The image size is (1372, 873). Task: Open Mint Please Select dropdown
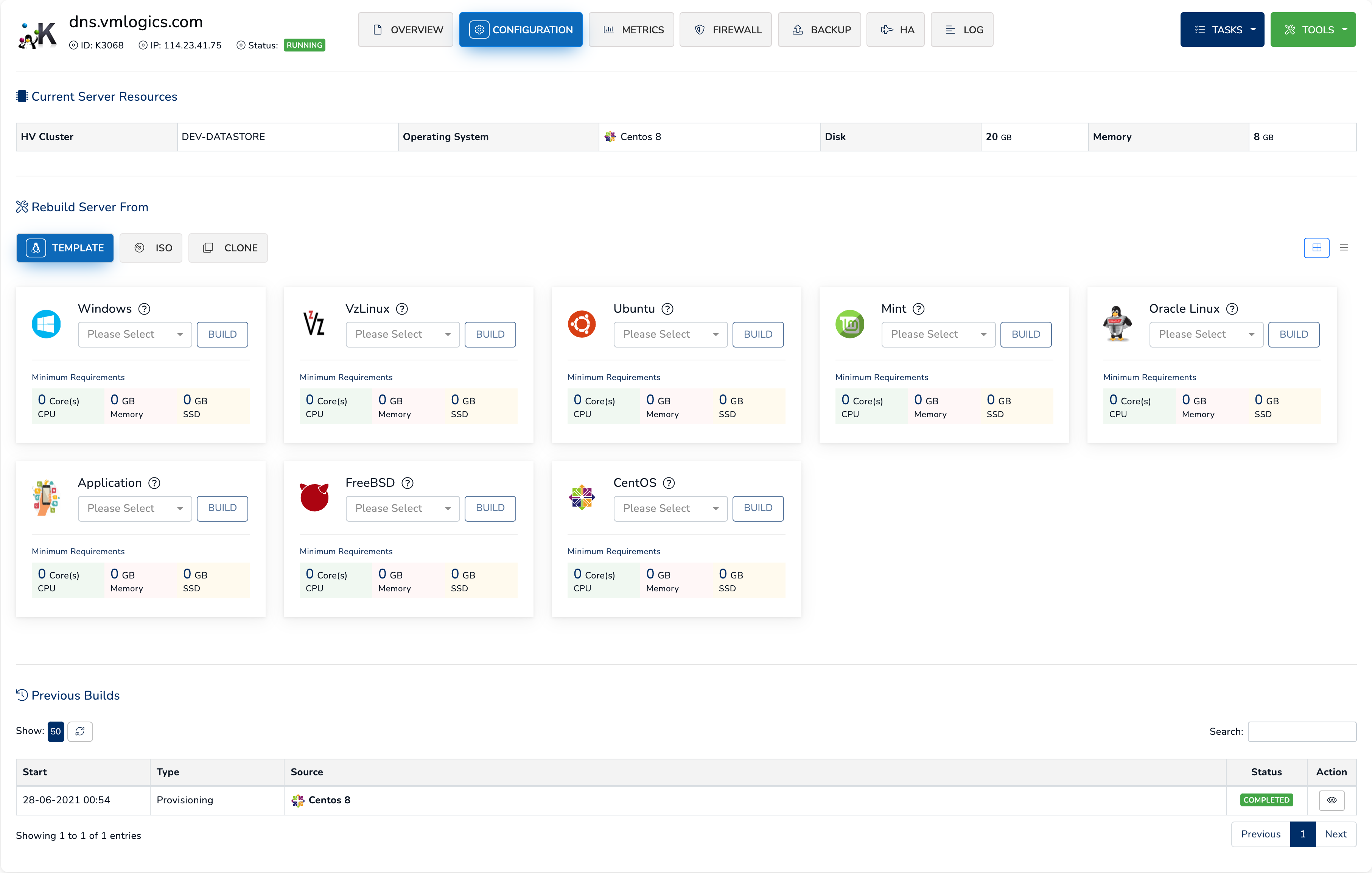point(938,334)
